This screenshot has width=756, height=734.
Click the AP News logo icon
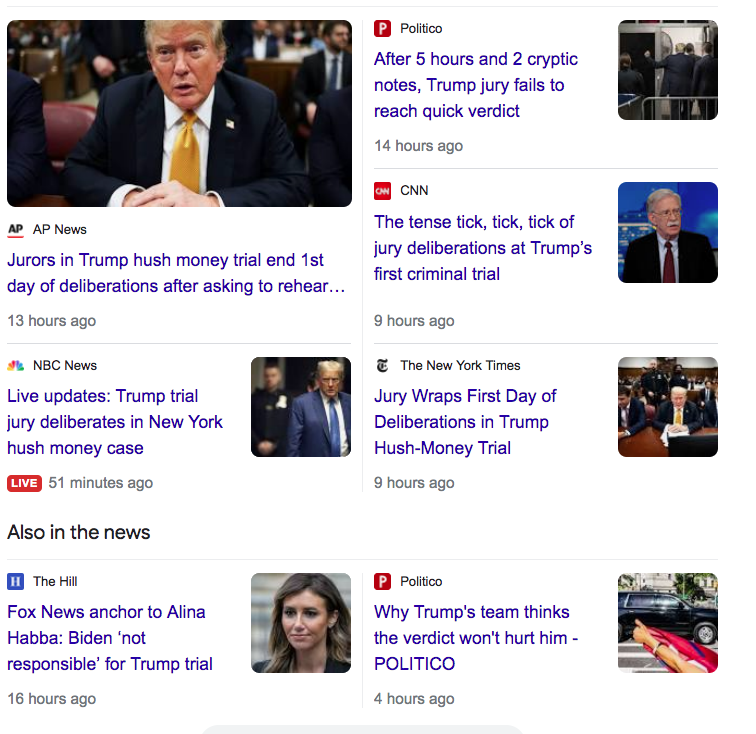[x=15, y=230]
